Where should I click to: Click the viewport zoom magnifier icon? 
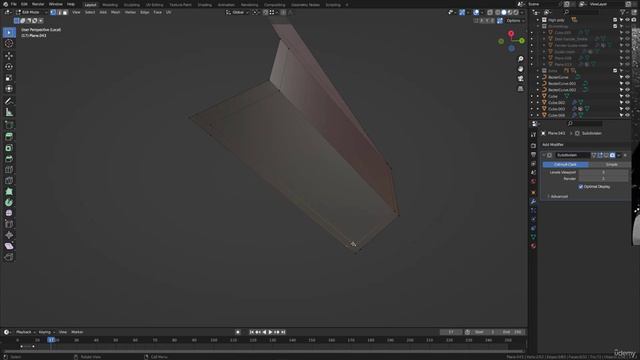pos(520,59)
